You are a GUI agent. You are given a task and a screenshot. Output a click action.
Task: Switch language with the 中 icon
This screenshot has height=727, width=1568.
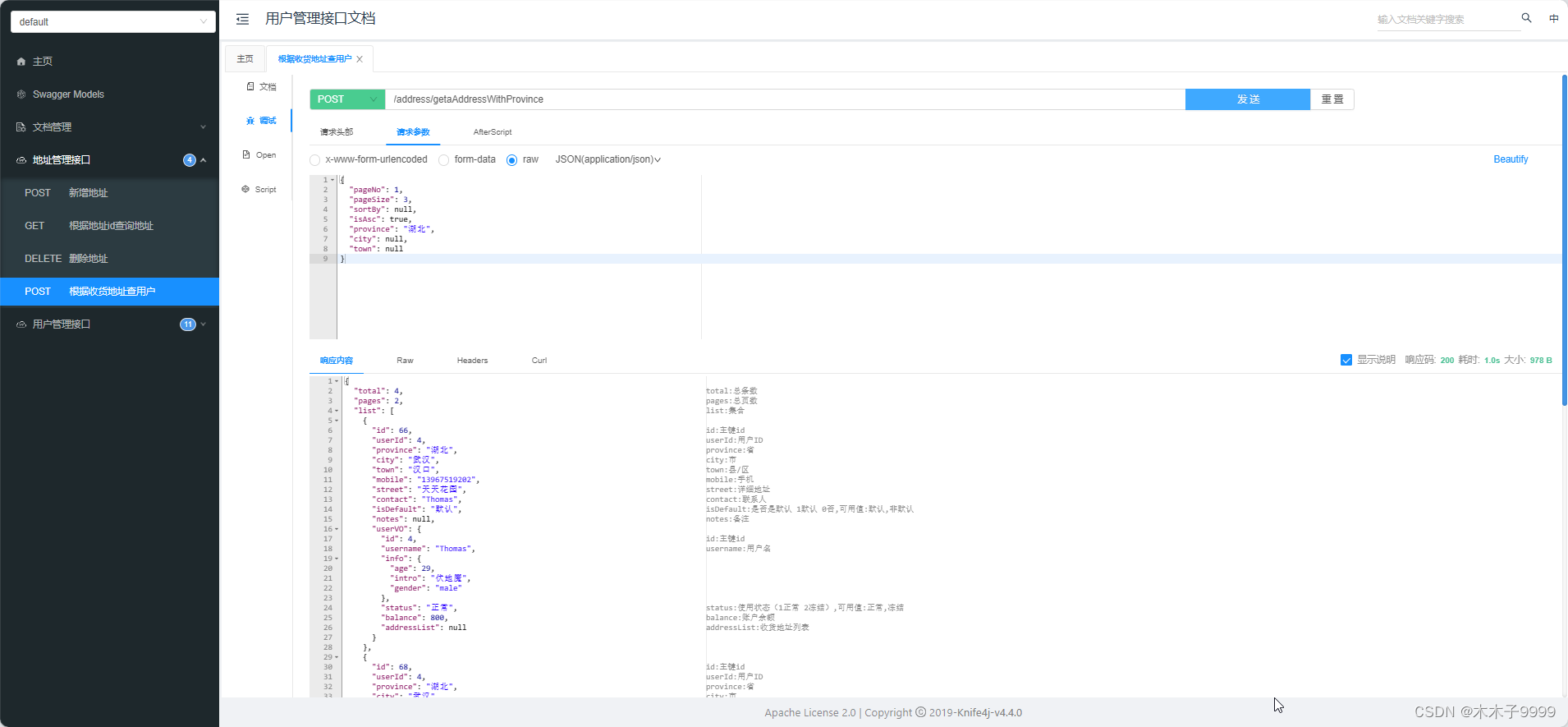point(1554,18)
